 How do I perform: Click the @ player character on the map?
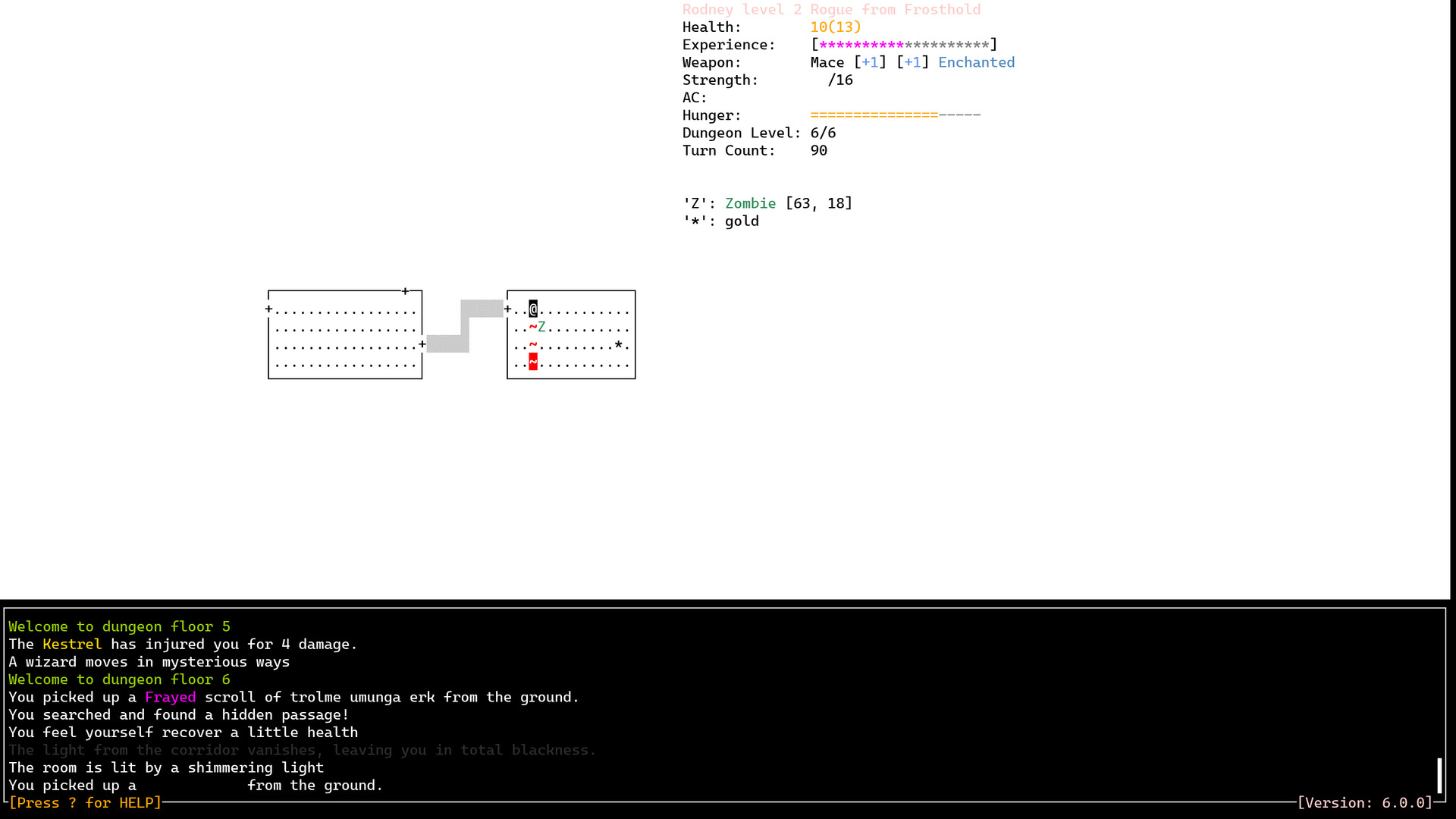[533, 309]
